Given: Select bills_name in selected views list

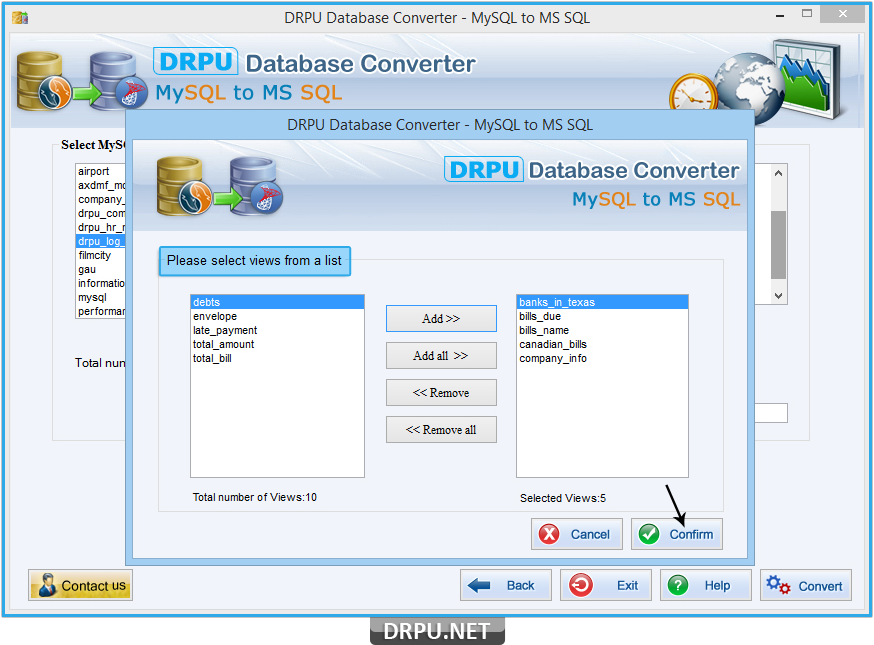Looking at the screenshot, I should 602,330.
